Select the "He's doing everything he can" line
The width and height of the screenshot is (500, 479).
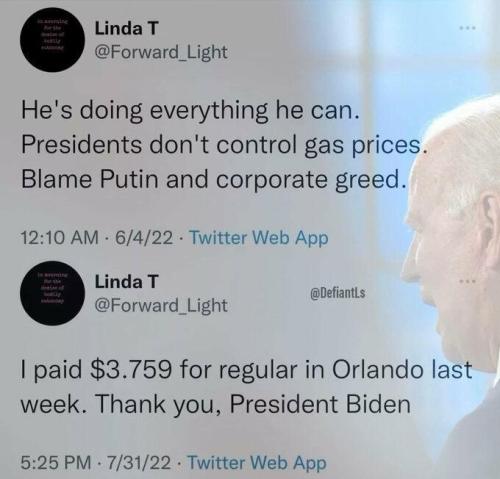(191, 111)
